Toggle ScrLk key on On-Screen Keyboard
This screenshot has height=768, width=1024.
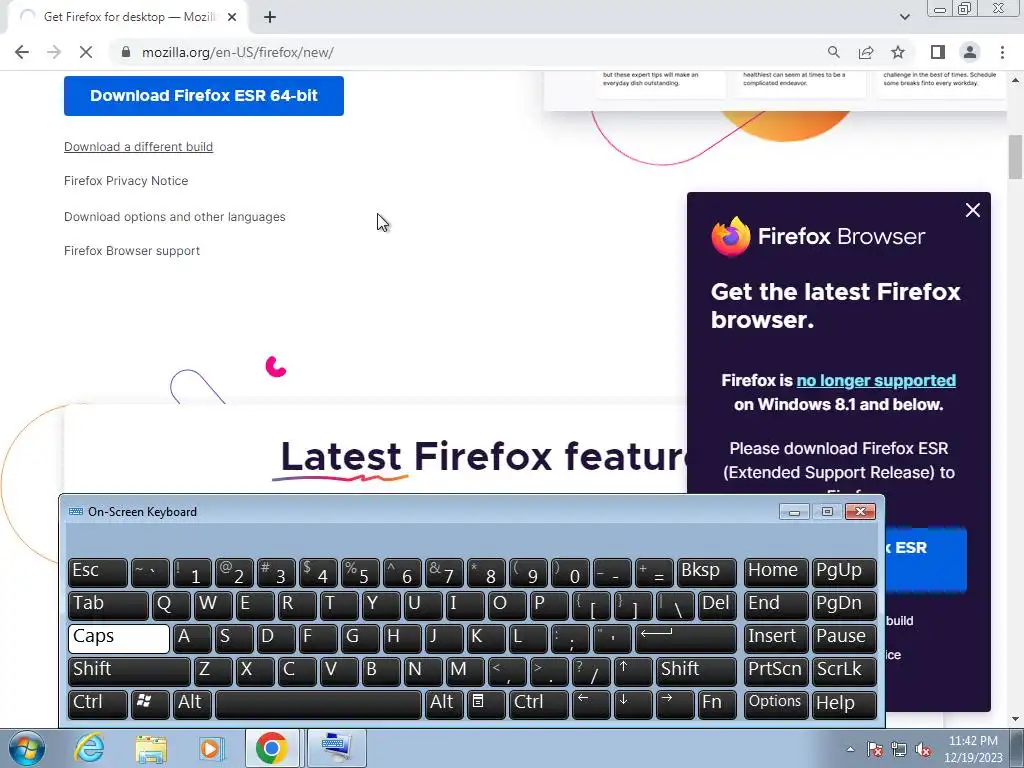844,671
